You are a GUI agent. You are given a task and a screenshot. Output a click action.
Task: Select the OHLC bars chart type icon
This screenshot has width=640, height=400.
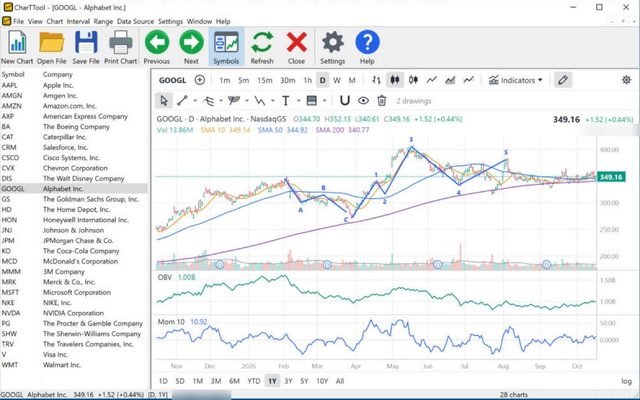(376, 80)
